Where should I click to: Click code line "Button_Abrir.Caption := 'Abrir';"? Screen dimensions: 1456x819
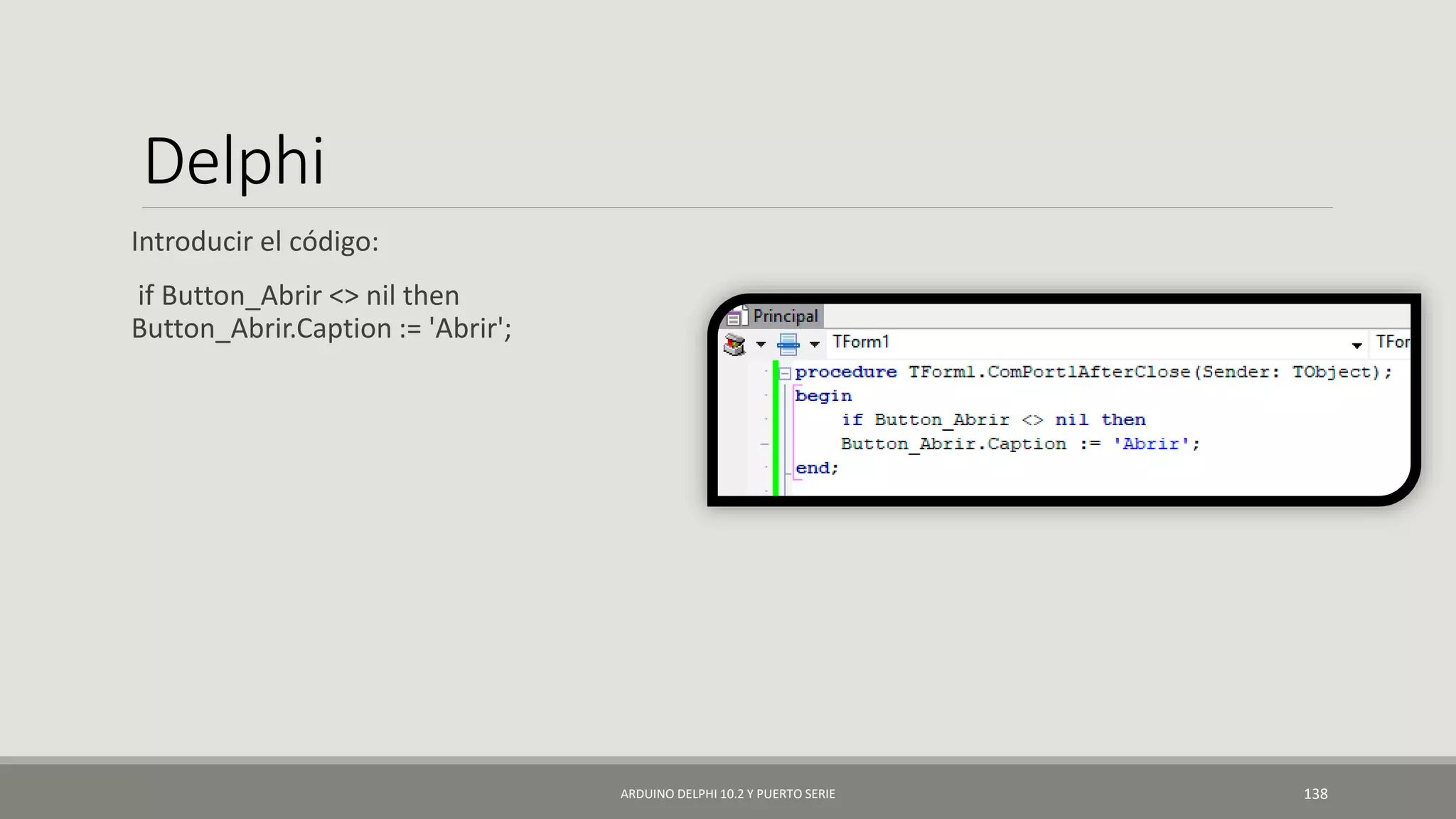[1020, 444]
